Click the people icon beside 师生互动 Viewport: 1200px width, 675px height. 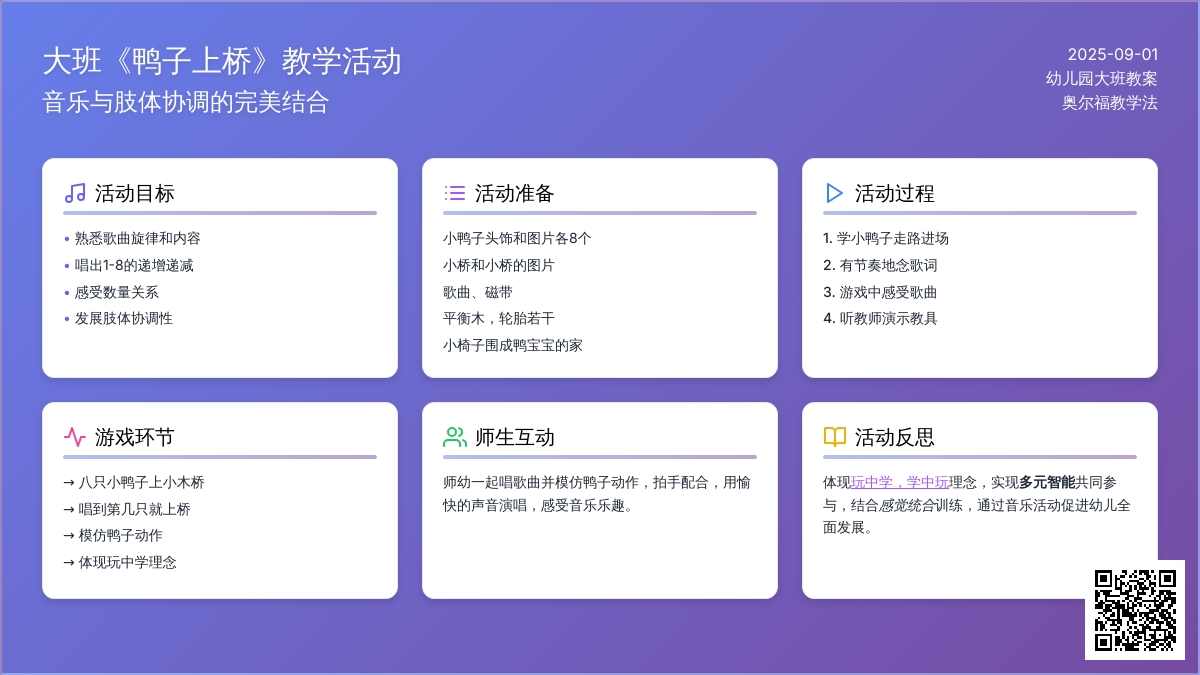pyautogui.click(x=455, y=437)
